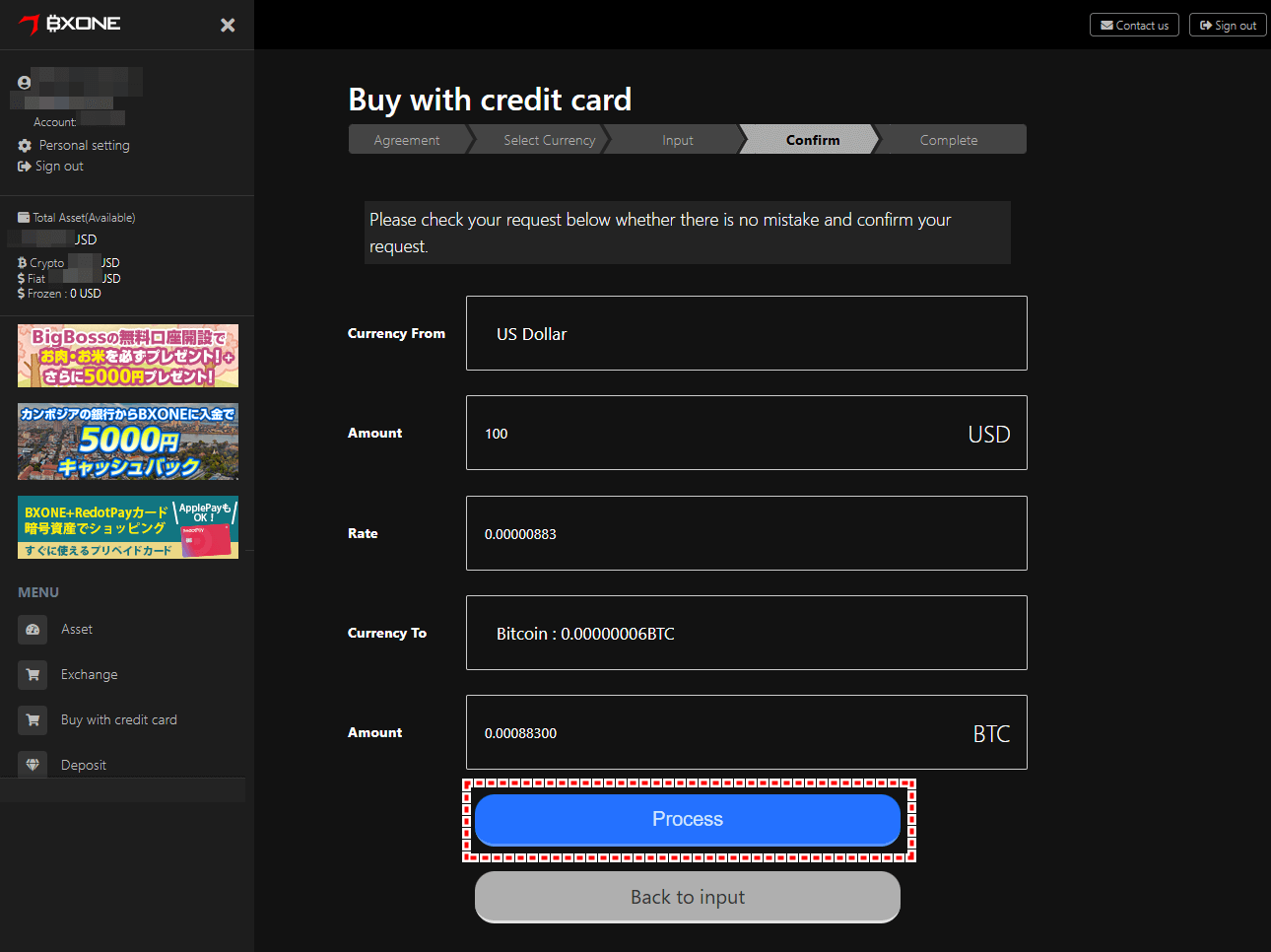
Task: Open the 5000 yen cashback banner
Action: click(x=128, y=441)
